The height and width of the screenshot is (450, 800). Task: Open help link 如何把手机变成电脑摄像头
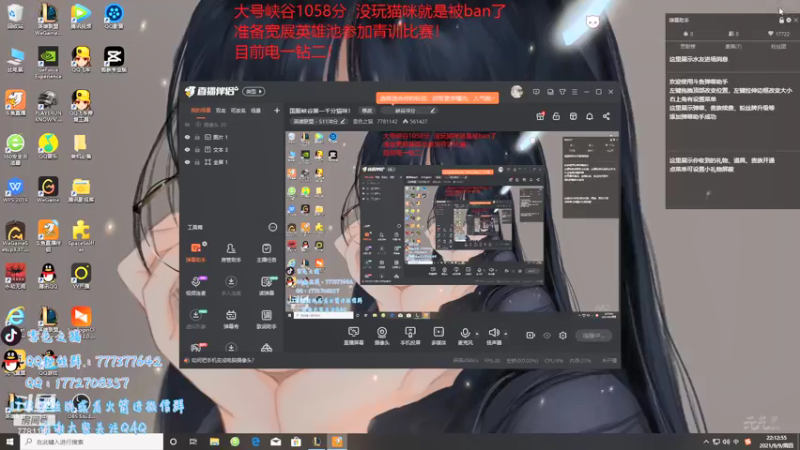(222, 360)
